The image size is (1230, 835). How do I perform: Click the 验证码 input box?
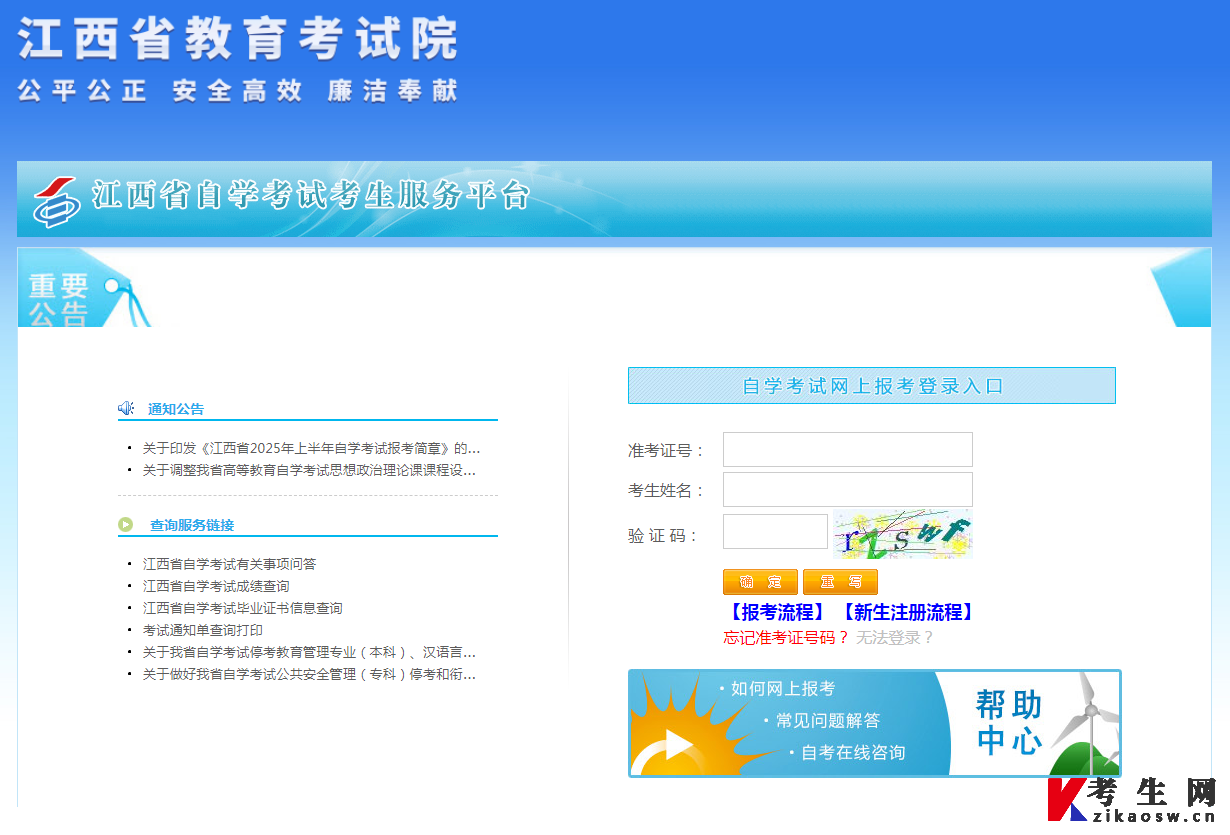(x=775, y=532)
